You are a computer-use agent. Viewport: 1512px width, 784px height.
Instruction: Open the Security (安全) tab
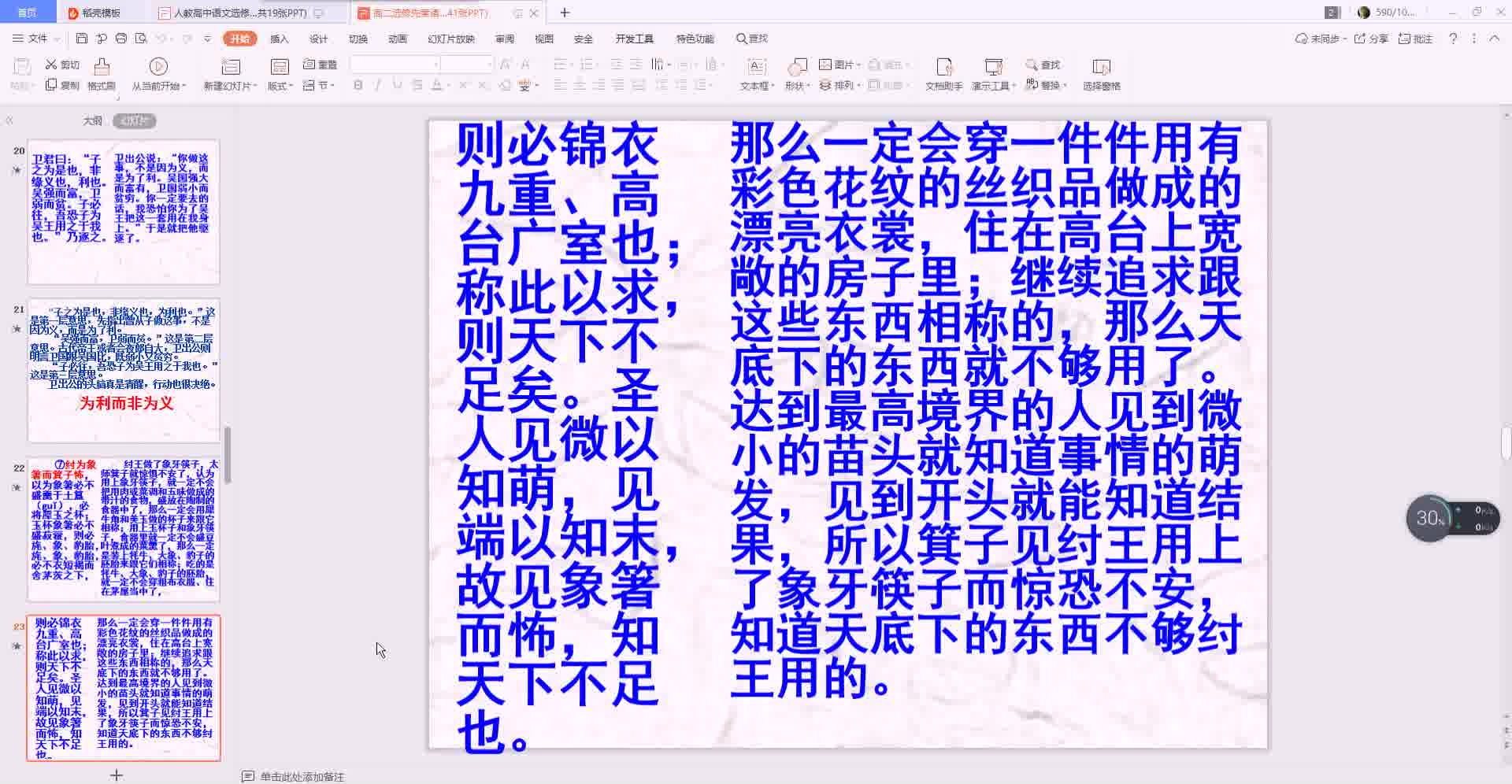tap(584, 39)
